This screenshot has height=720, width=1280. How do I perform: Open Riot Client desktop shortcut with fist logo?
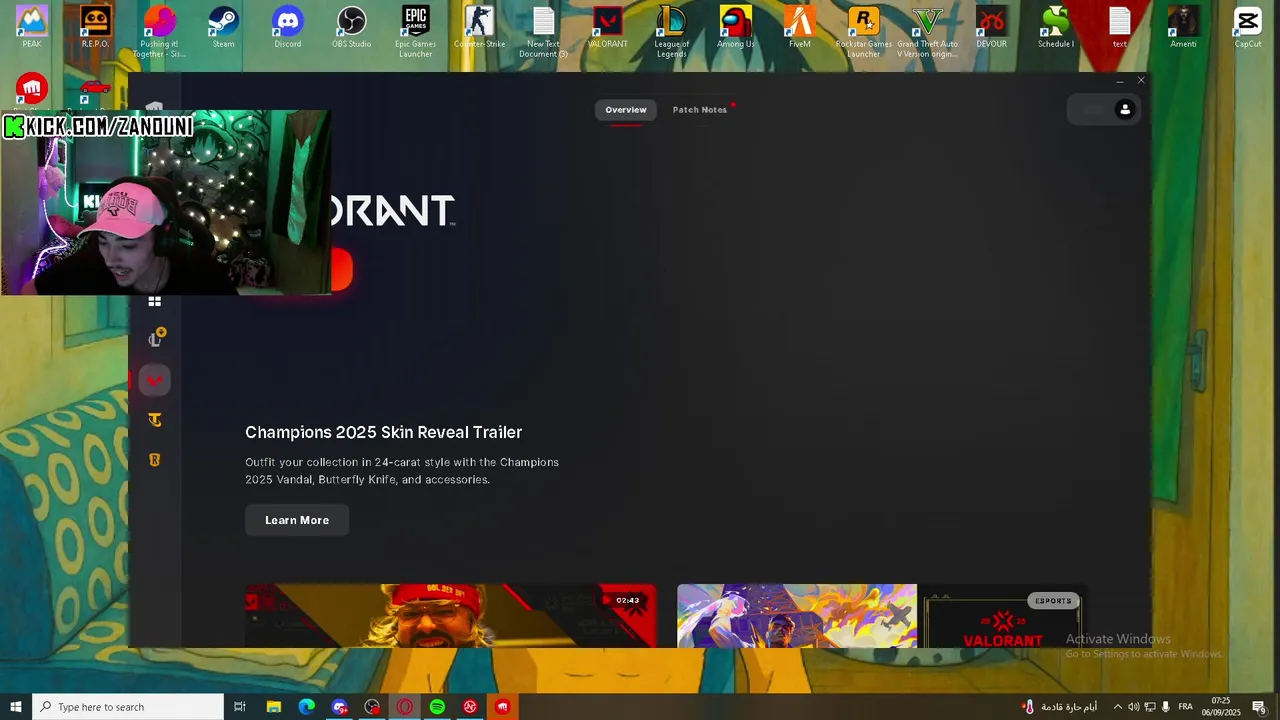click(32, 90)
